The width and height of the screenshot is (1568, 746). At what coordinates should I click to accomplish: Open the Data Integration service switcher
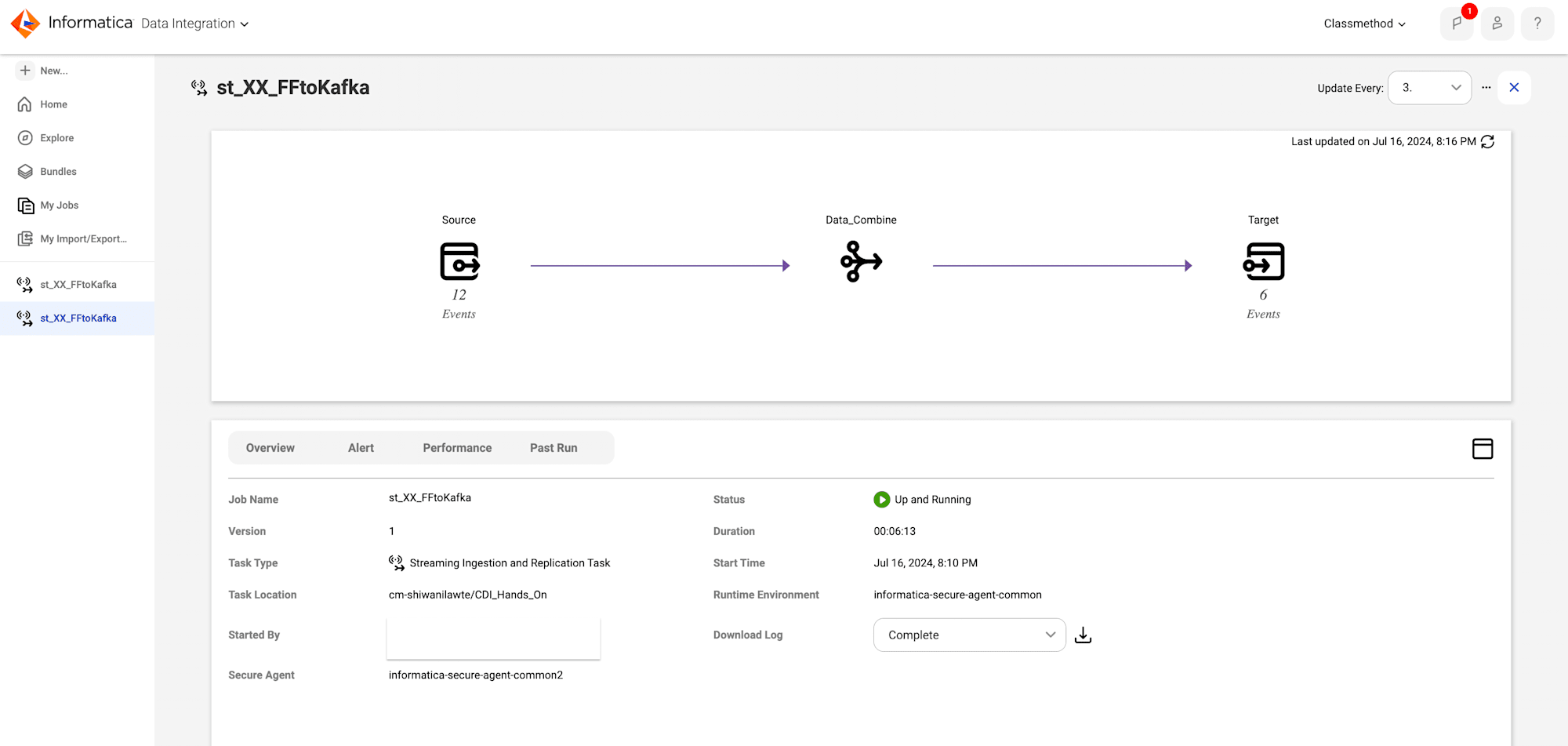(194, 24)
